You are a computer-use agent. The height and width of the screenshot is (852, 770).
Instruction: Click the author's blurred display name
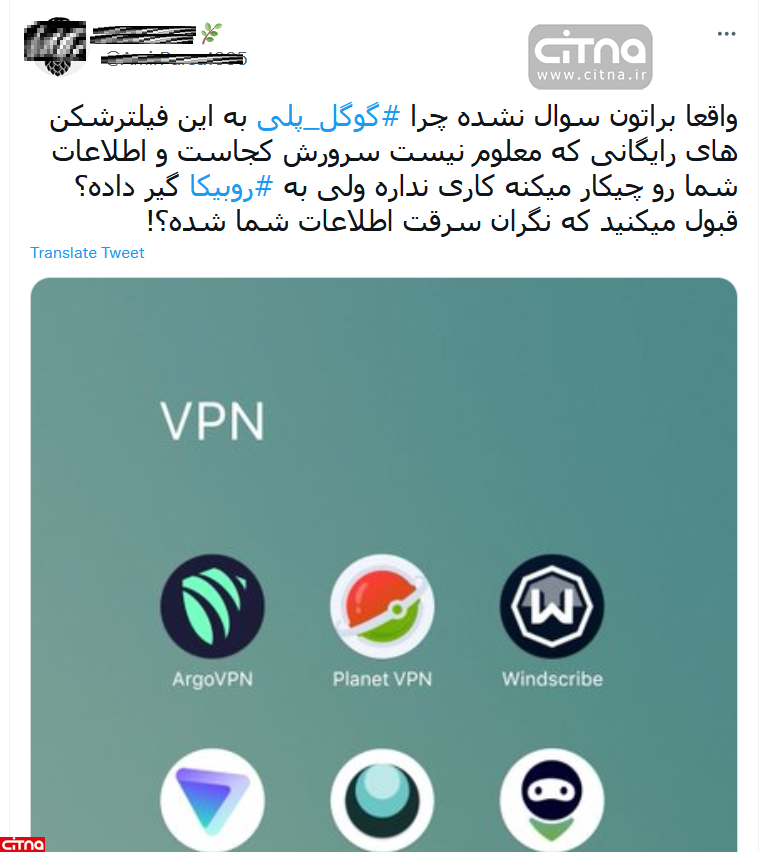pyautogui.click(x=144, y=34)
